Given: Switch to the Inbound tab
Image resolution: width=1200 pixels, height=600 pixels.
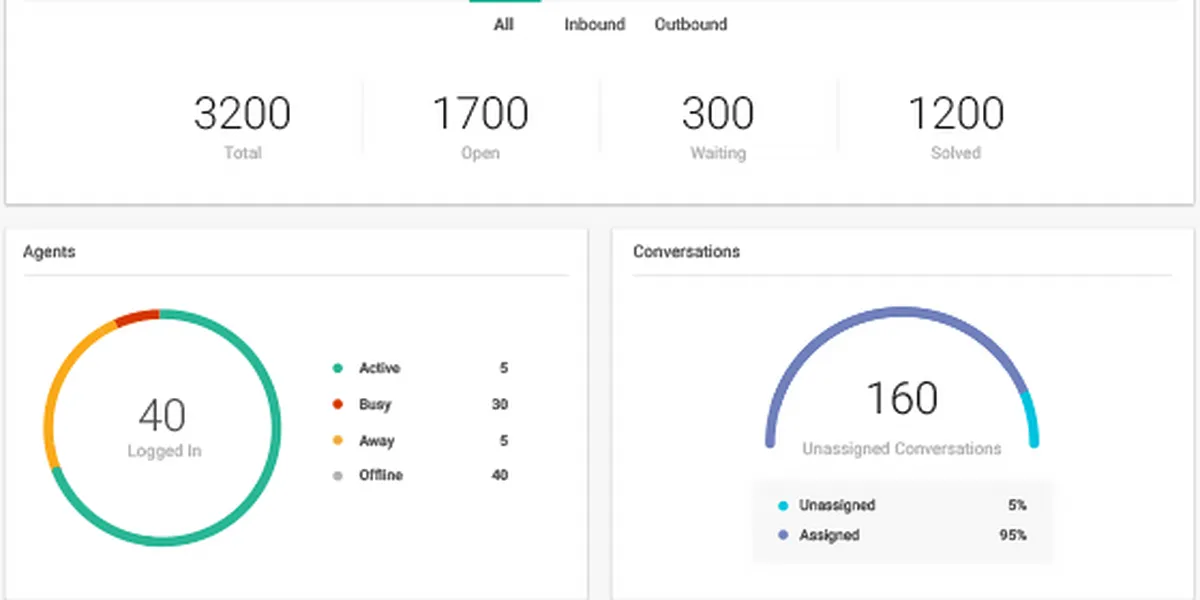Looking at the screenshot, I should click(x=595, y=24).
